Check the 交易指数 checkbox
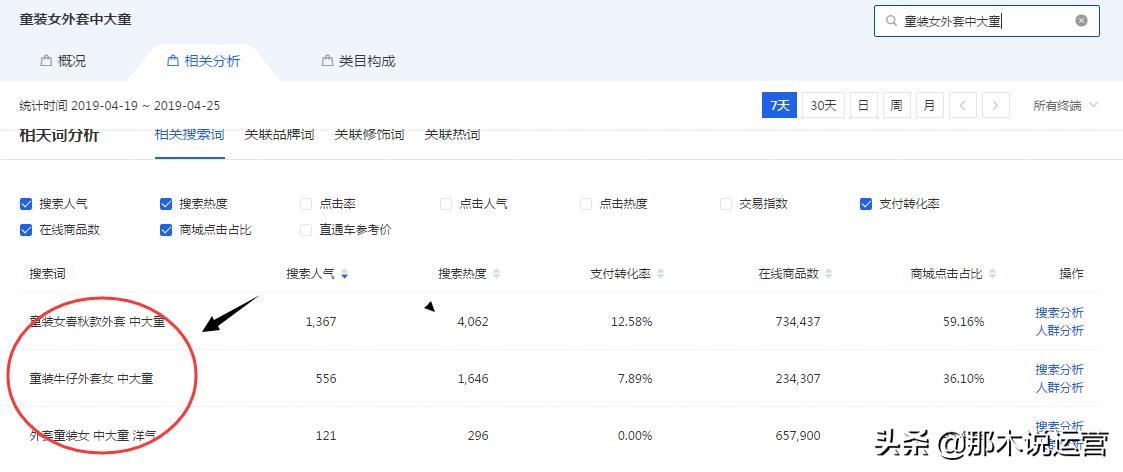Viewport: 1123px width, 472px height. [x=726, y=204]
